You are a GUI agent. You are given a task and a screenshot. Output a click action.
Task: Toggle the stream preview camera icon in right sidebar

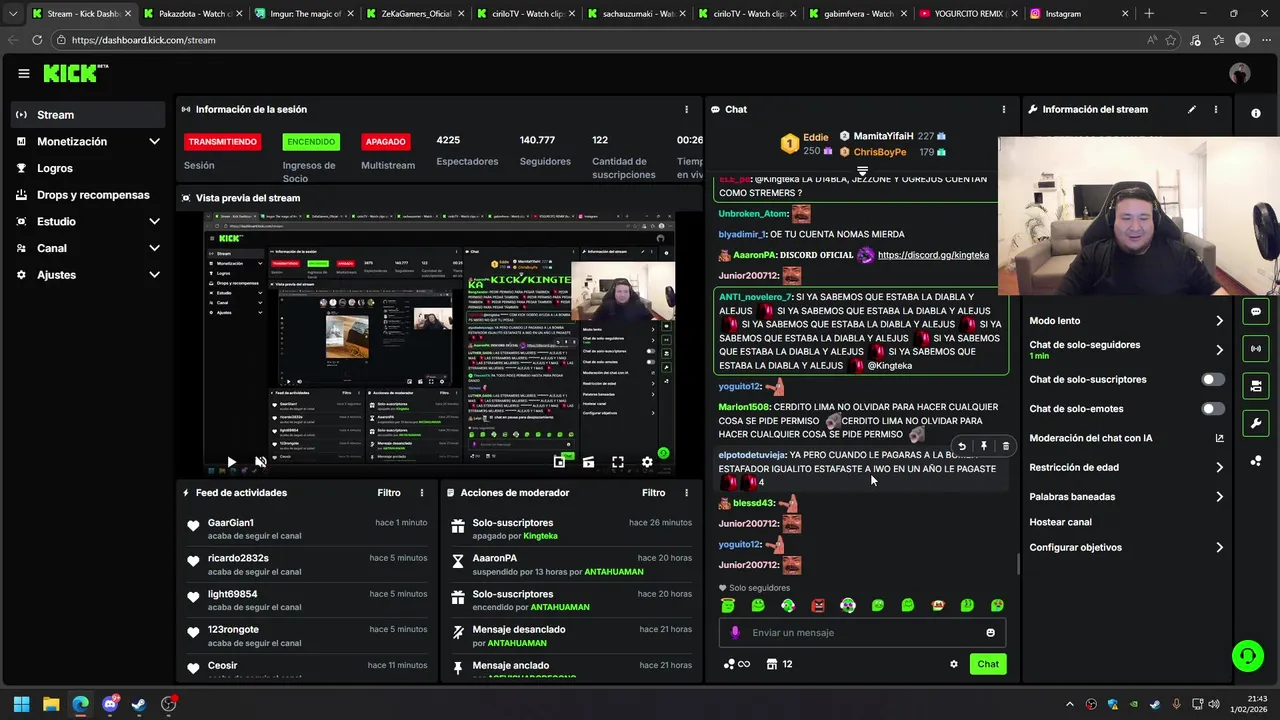point(1256,385)
